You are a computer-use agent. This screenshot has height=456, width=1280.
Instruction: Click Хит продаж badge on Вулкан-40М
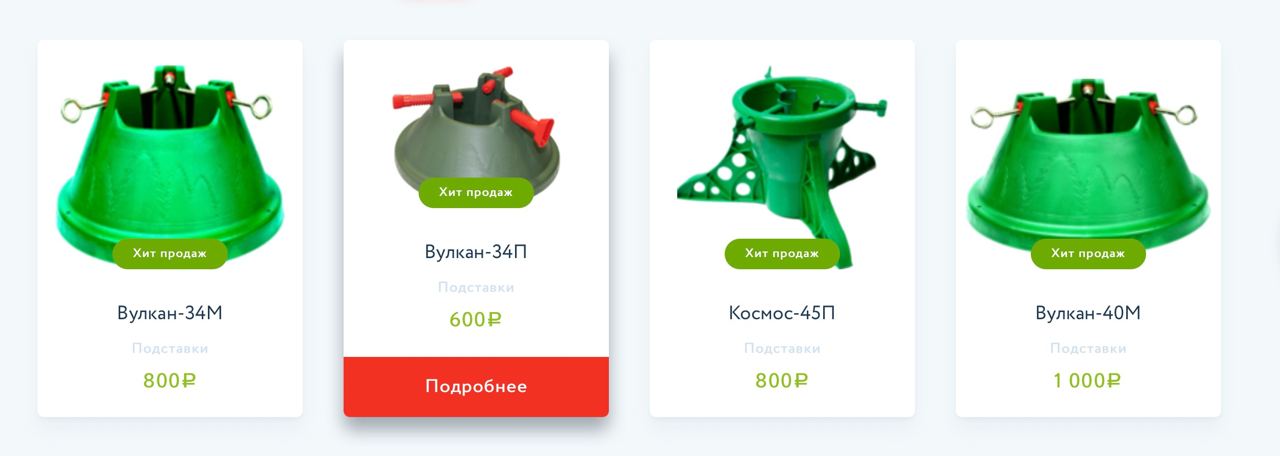tap(1088, 254)
